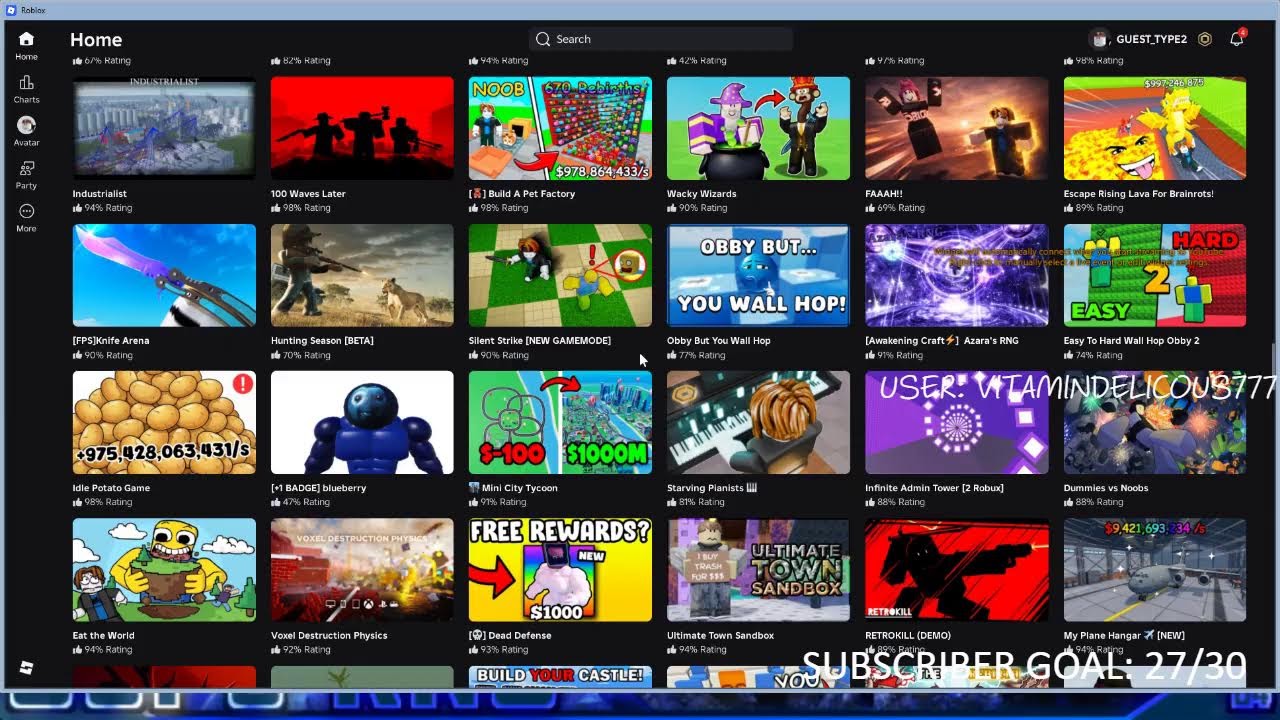
Task: Open the FAAAH!! game thumbnail
Action: click(x=957, y=128)
